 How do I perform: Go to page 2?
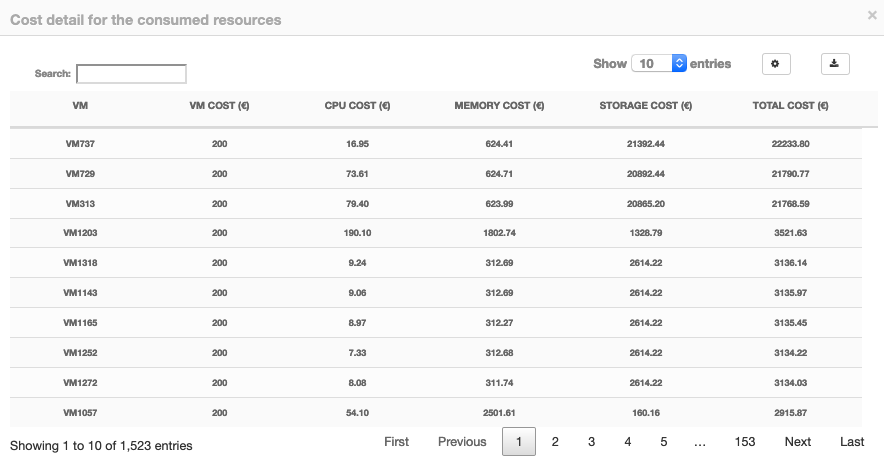(x=555, y=442)
